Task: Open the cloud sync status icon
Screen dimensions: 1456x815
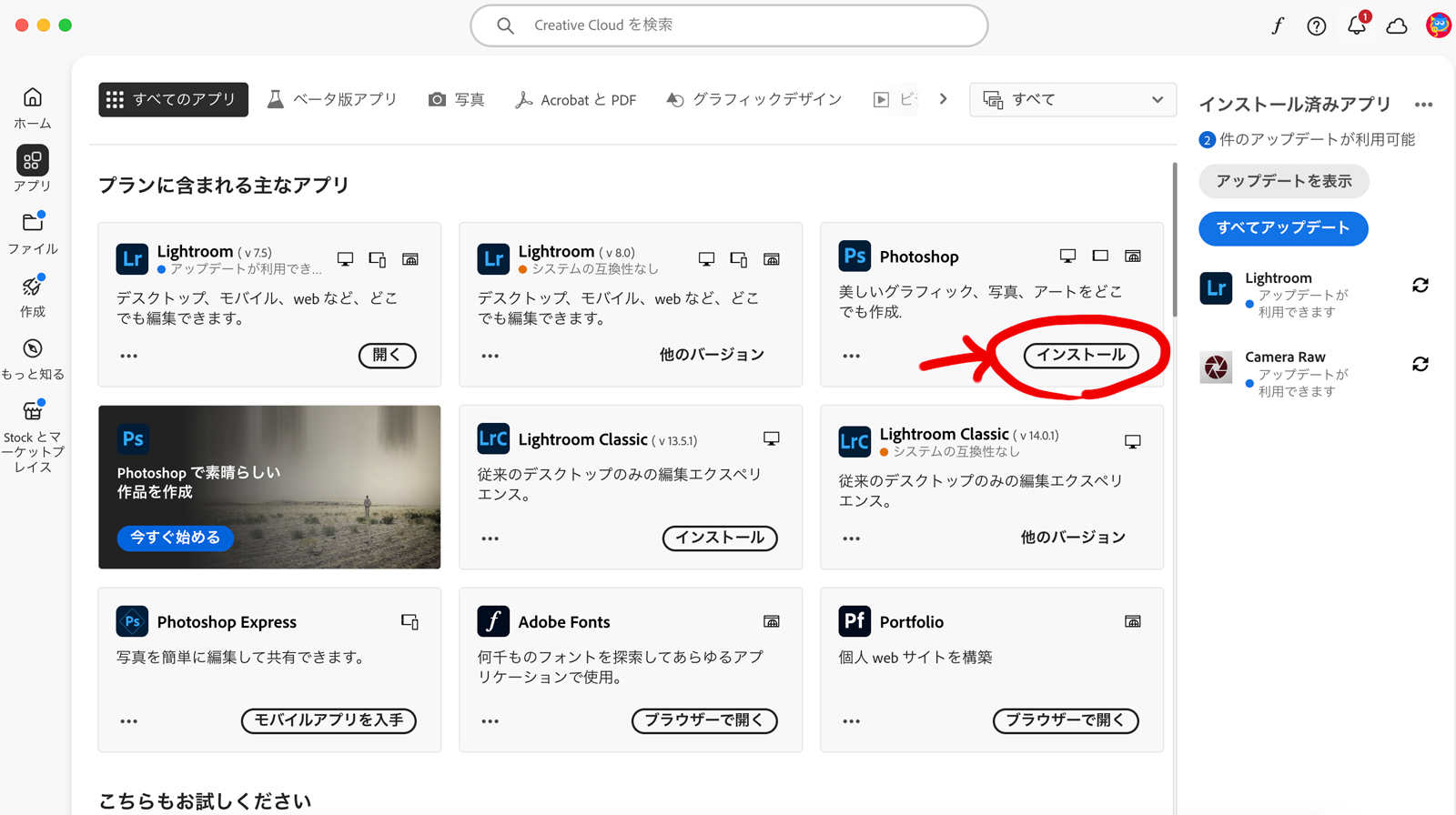Action: tap(1397, 25)
